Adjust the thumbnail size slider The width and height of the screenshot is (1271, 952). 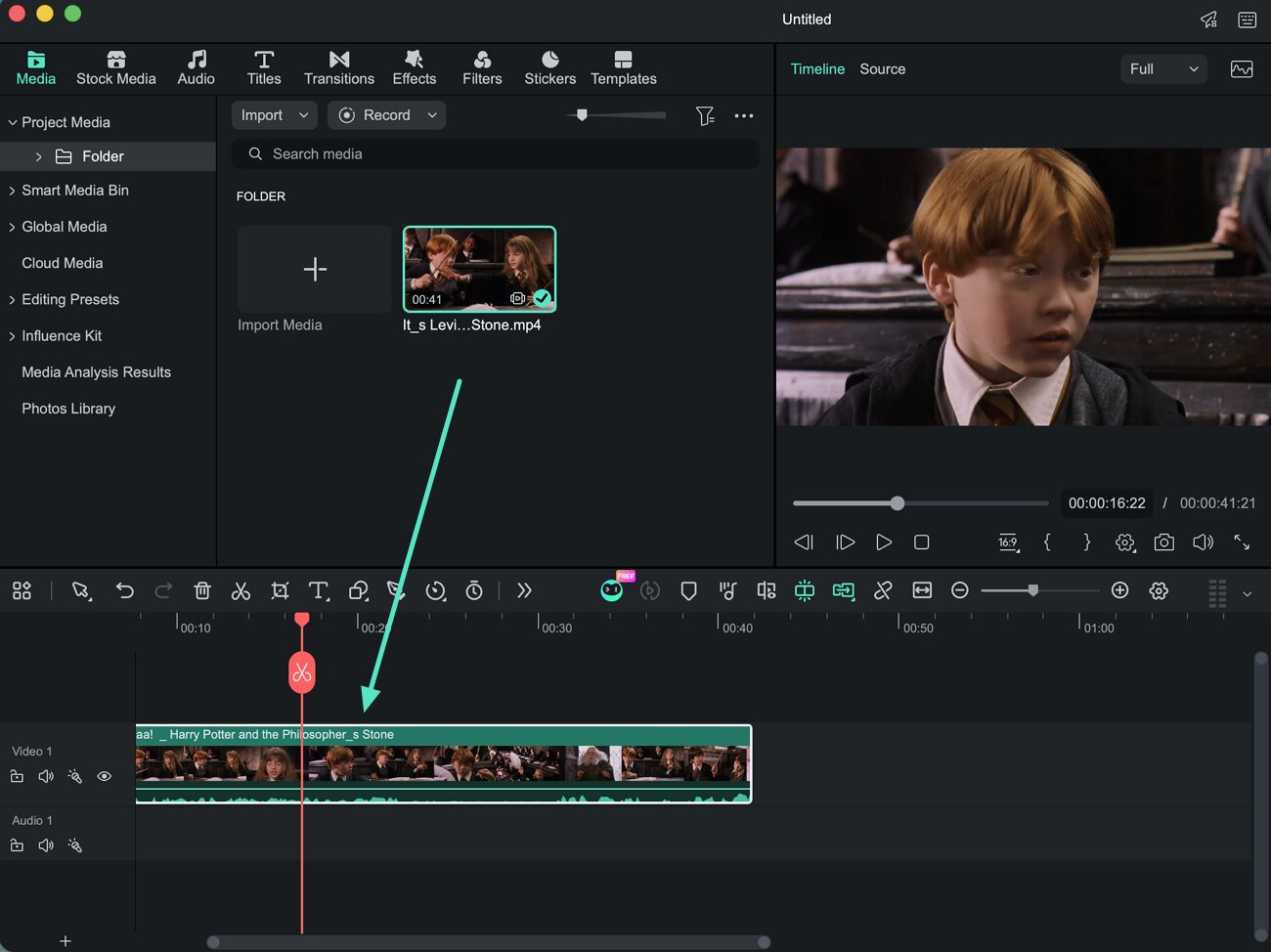tap(582, 114)
